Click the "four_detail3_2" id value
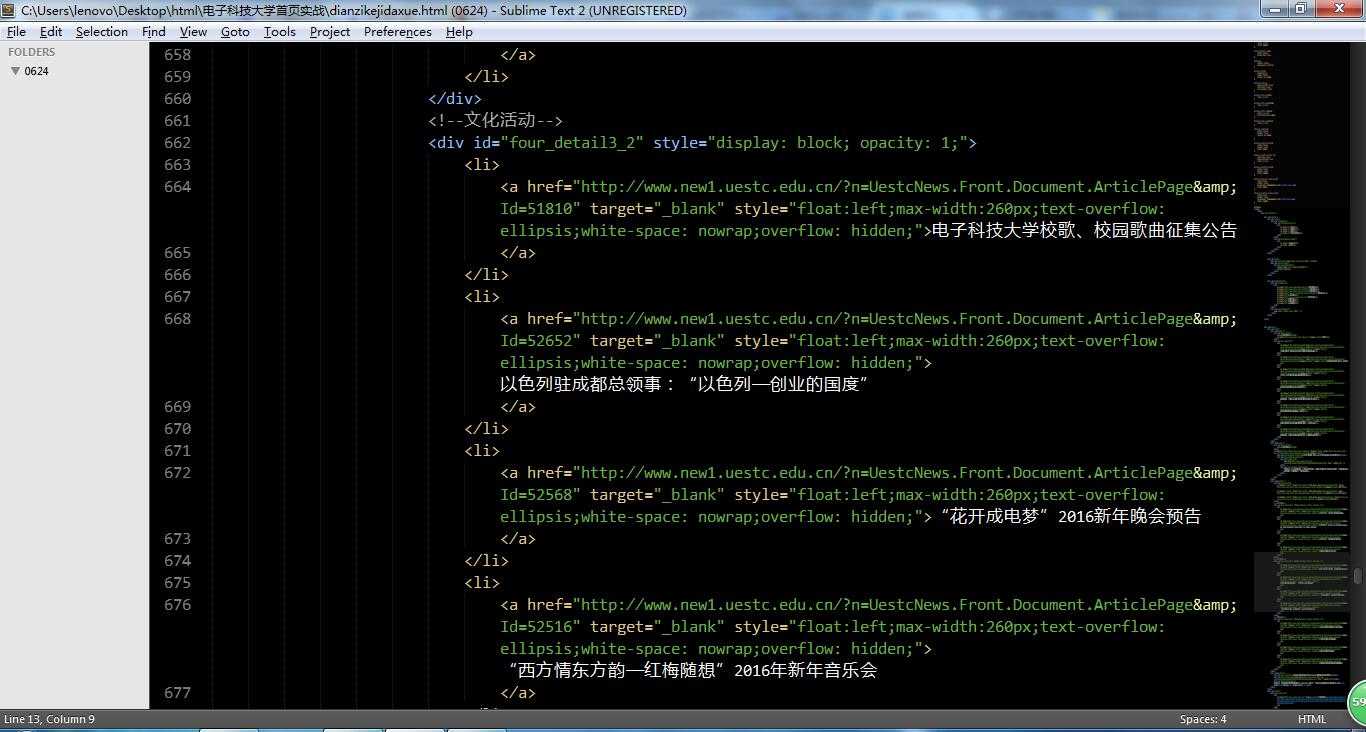1366x732 pixels. (572, 143)
